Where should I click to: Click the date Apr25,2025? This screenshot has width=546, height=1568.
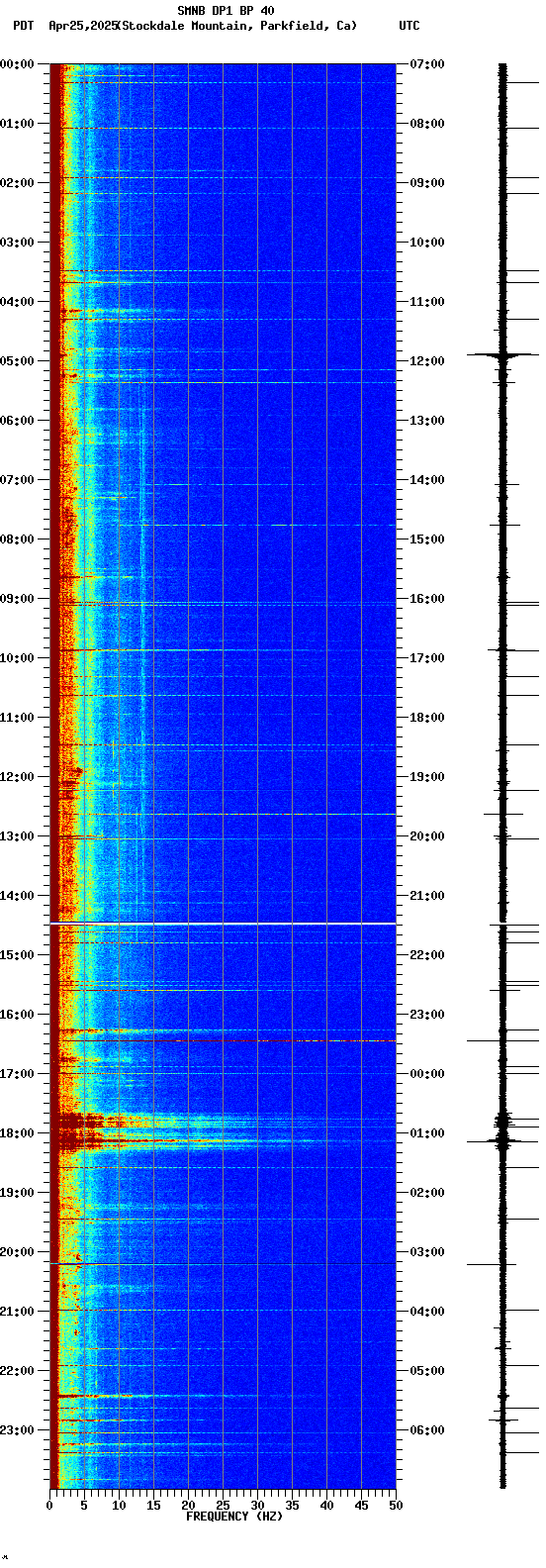(x=81, y=26)
